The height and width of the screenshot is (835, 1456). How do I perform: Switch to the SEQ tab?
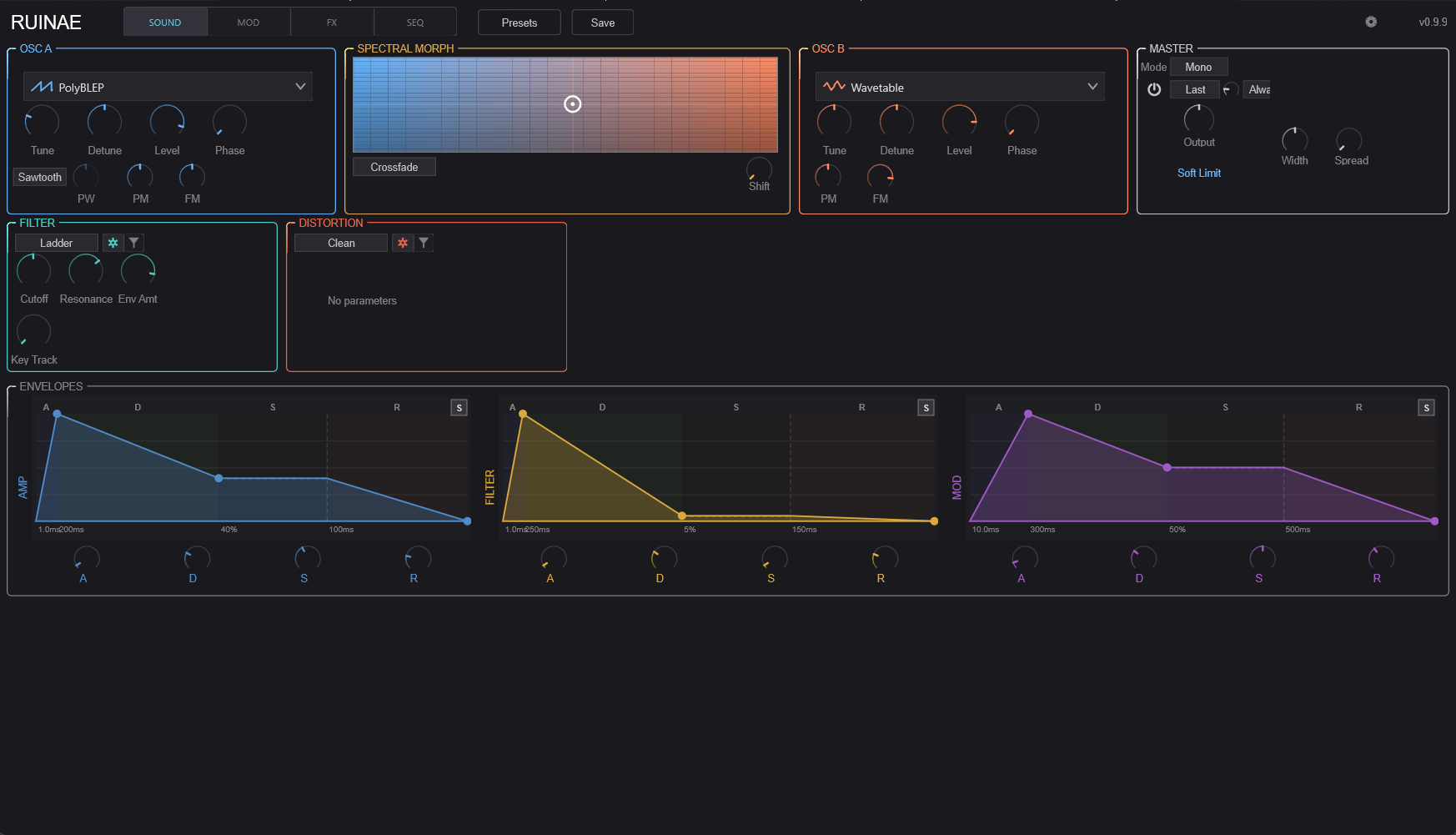click(x=414, y=22)
